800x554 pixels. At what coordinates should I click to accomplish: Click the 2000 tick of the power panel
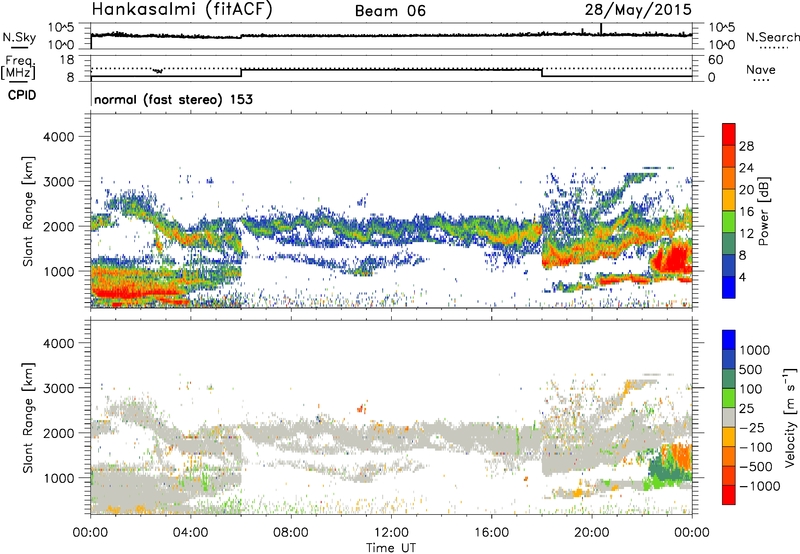pyautogui.click(x=58, y=226)
